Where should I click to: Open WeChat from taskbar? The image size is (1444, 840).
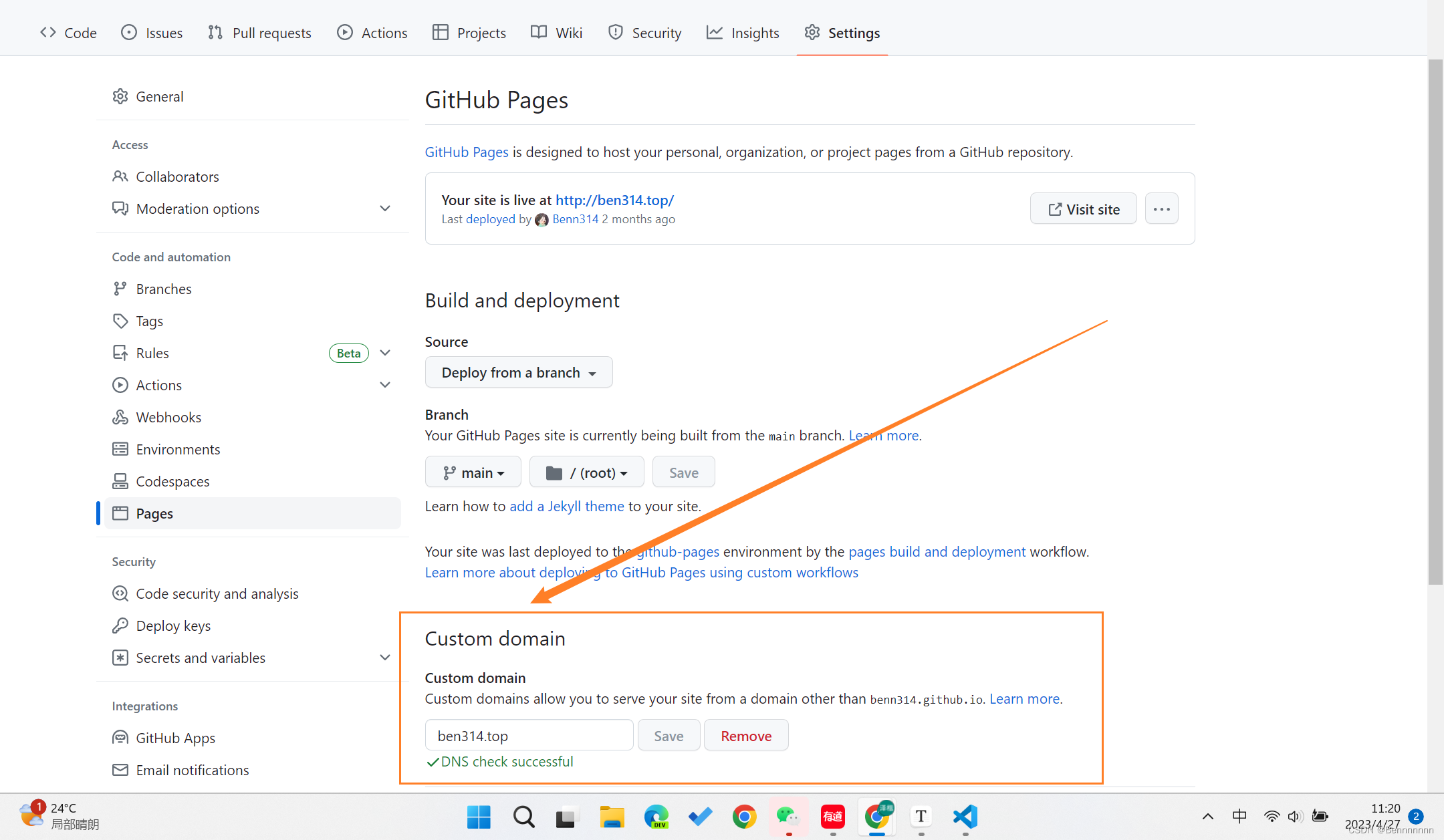point(788,817)
